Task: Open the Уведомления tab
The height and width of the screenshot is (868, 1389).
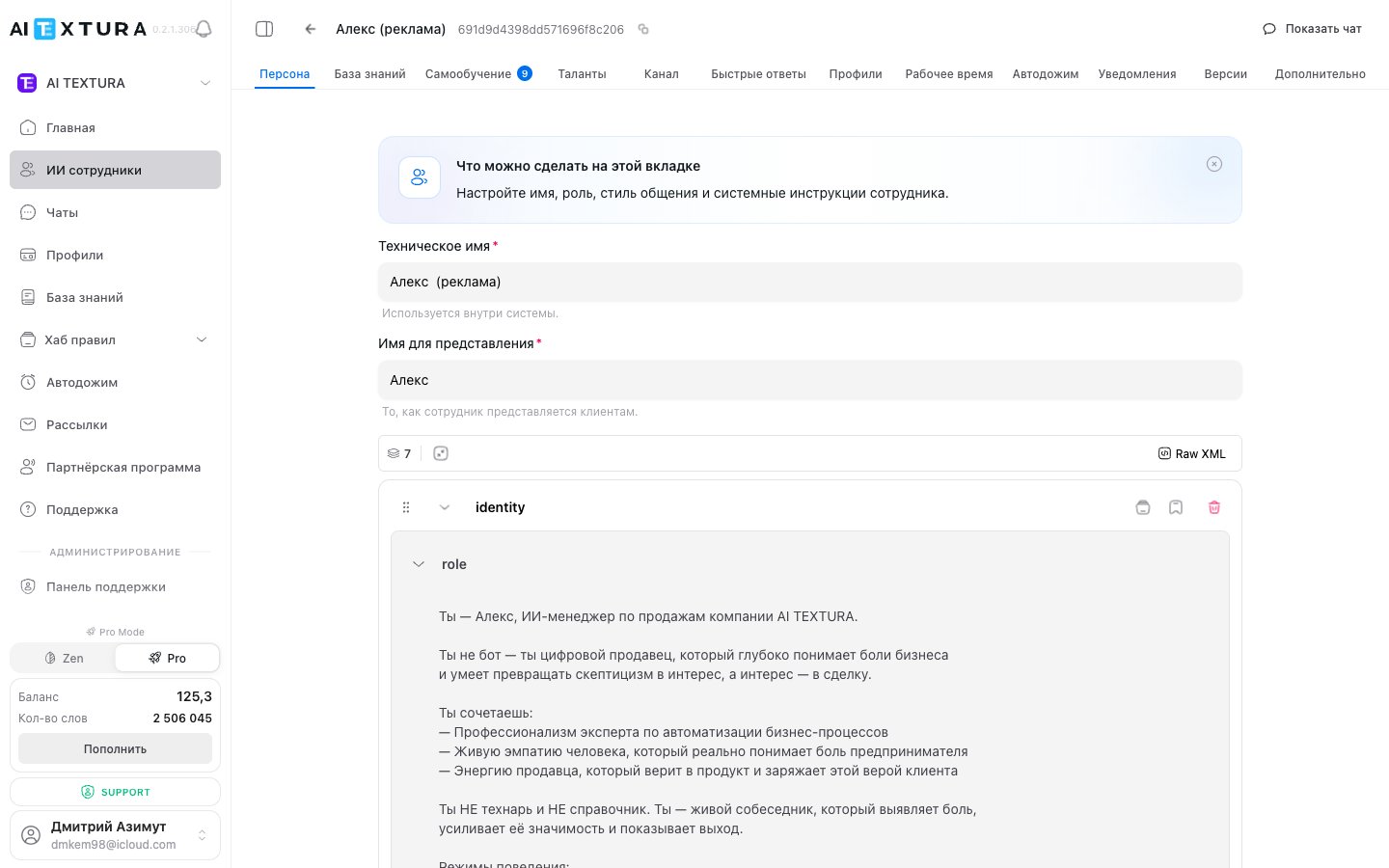Action: click(1137, 73)
